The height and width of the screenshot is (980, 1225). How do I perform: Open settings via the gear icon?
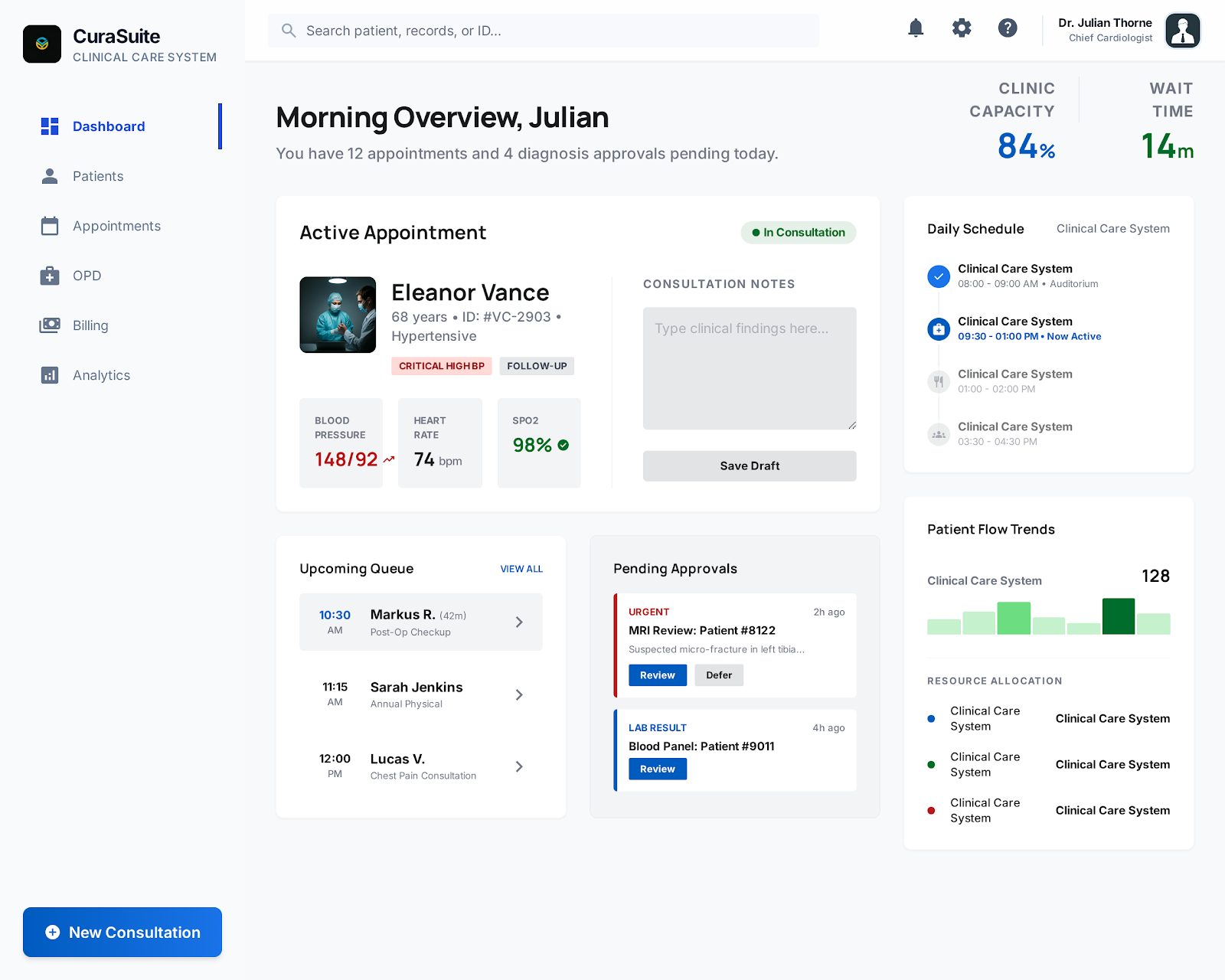pyautogui.click(x=962, y=29)
